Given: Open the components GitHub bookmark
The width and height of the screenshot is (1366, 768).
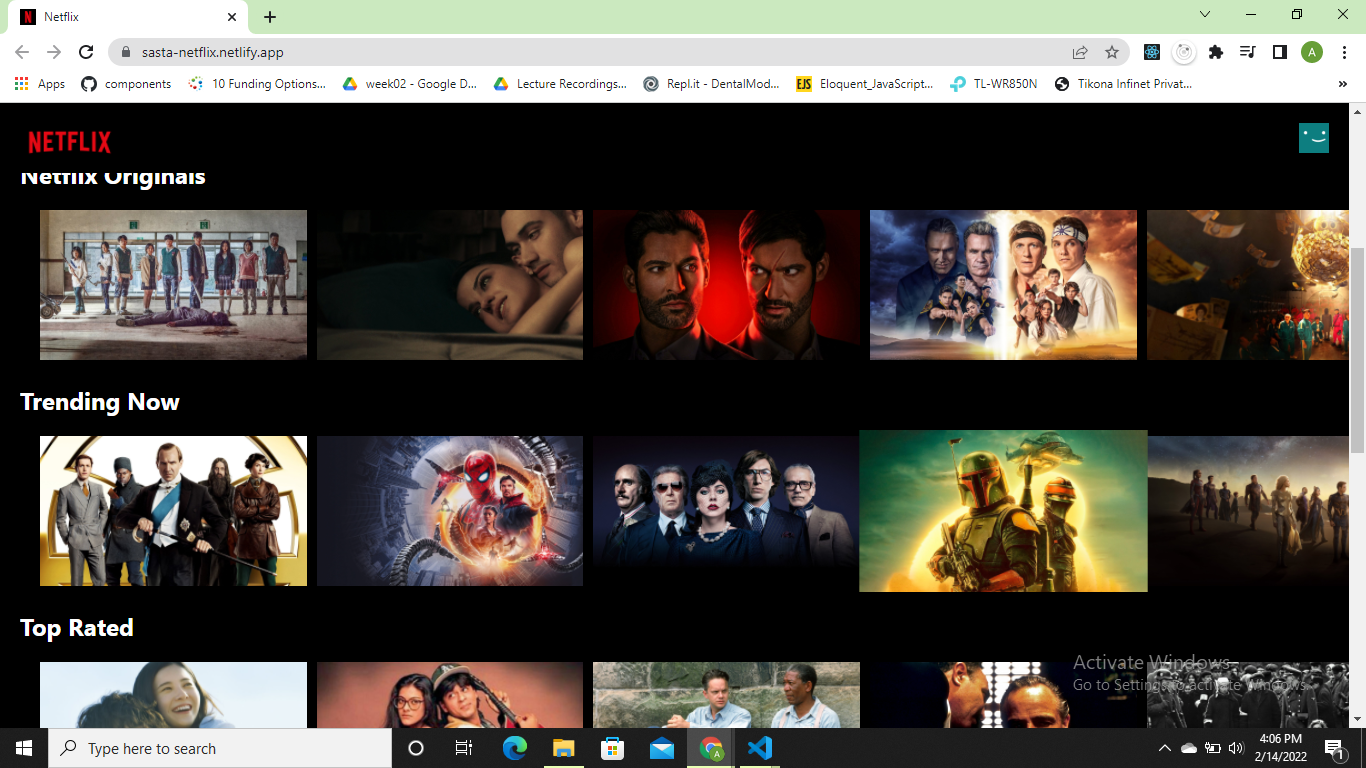Looking at the screenshot, I should point(126,84).
